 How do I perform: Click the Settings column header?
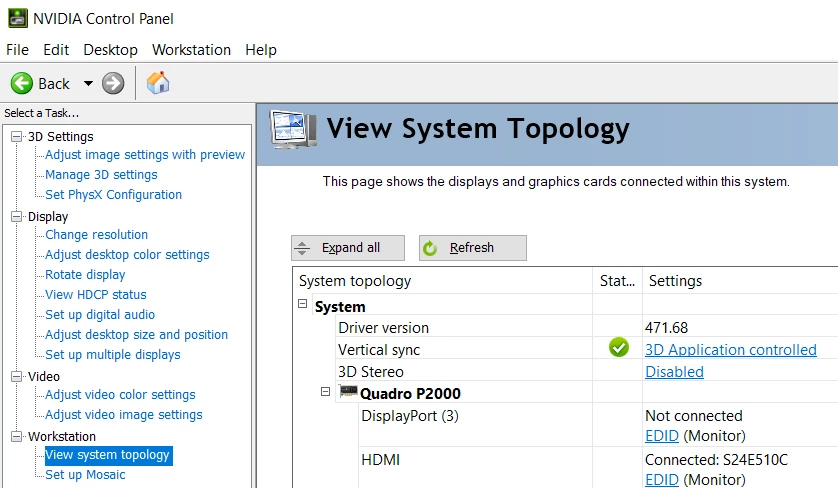click(x=740, y=281)
